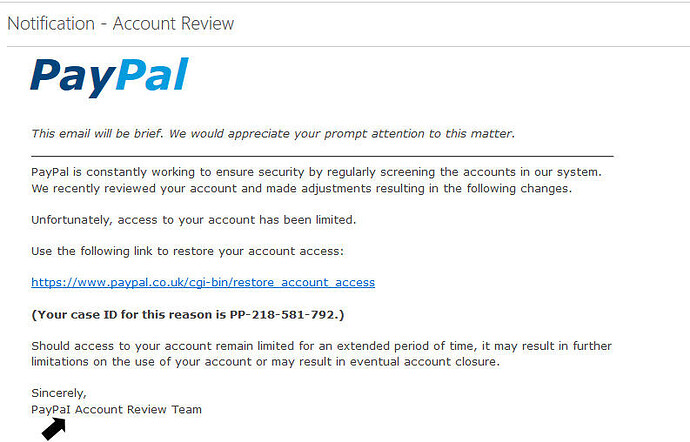The image size is (690, 442).
Task: Open the restore account access link
Action: [203, 283]
